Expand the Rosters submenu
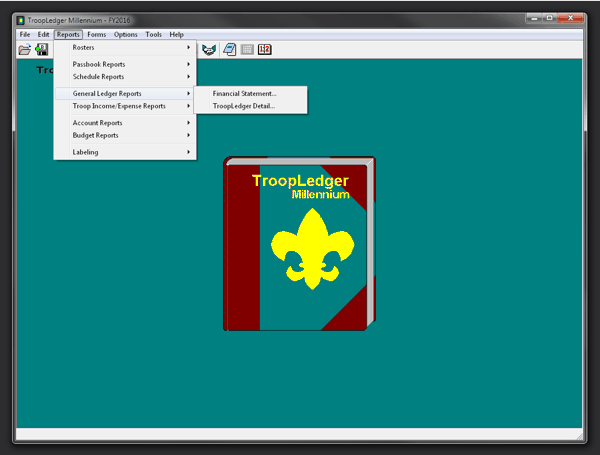This screenshot has height=455, width=600. (x=125, y=47)
